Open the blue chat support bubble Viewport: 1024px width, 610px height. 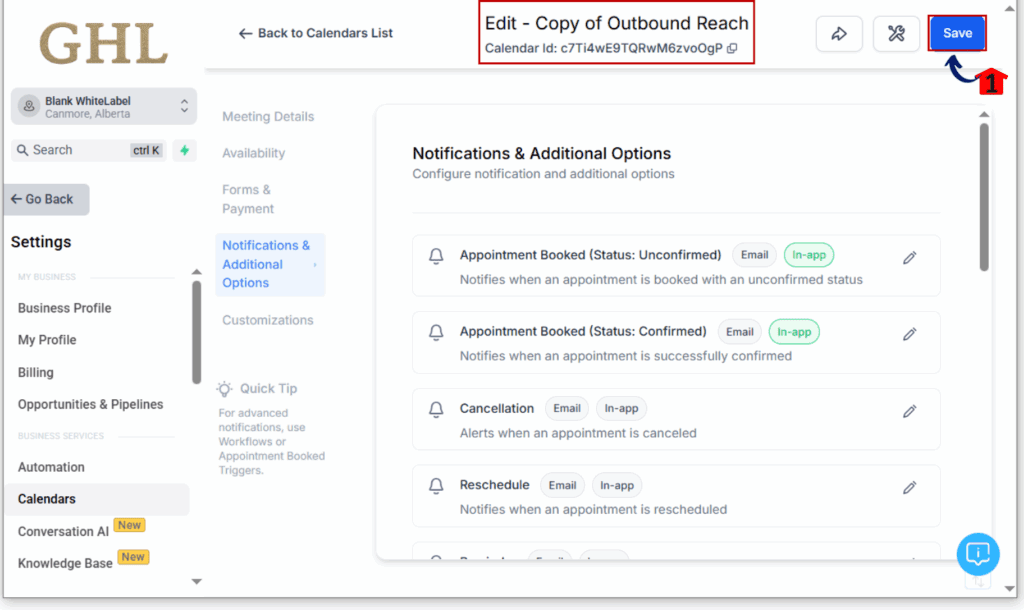pyautogui.click(x=978, y=554)
